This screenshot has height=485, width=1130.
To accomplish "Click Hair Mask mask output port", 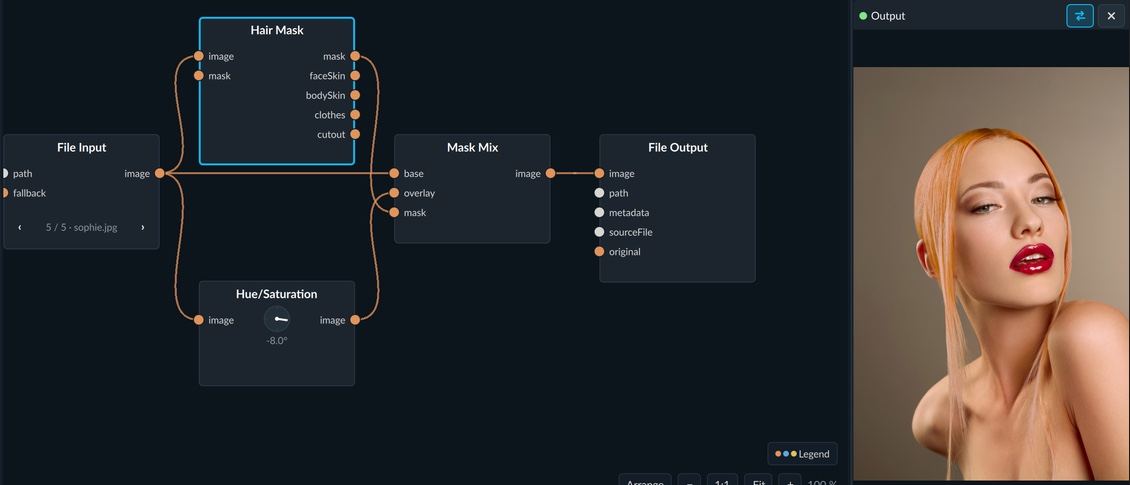I will coord(355,56).
